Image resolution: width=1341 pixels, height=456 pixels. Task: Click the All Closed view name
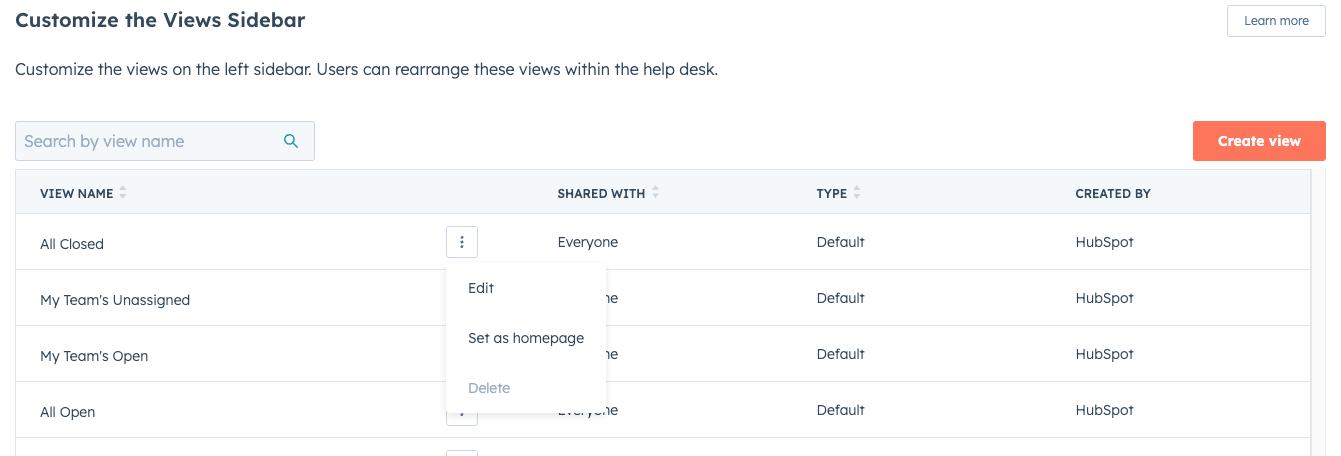pyautogui.click(x=72, y=244)
